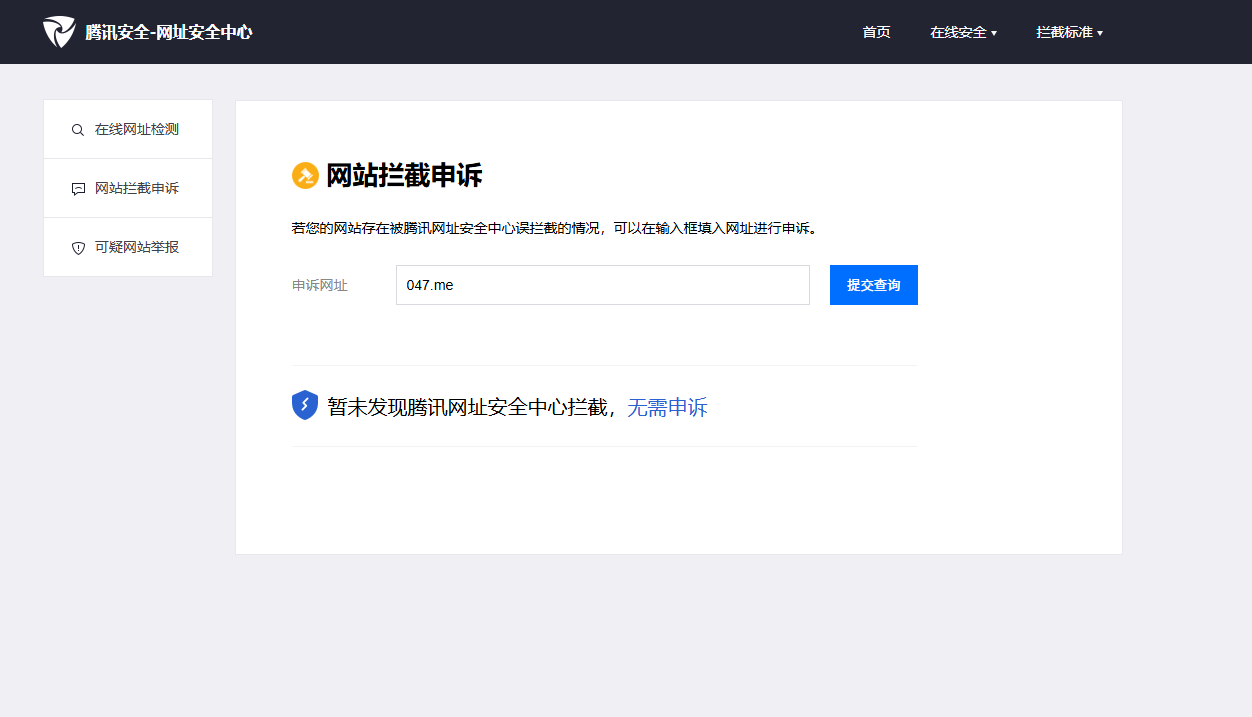Click the blue shield icon in the result
This screenshot has height=717, width=1252.
click(x=305, y=405)
